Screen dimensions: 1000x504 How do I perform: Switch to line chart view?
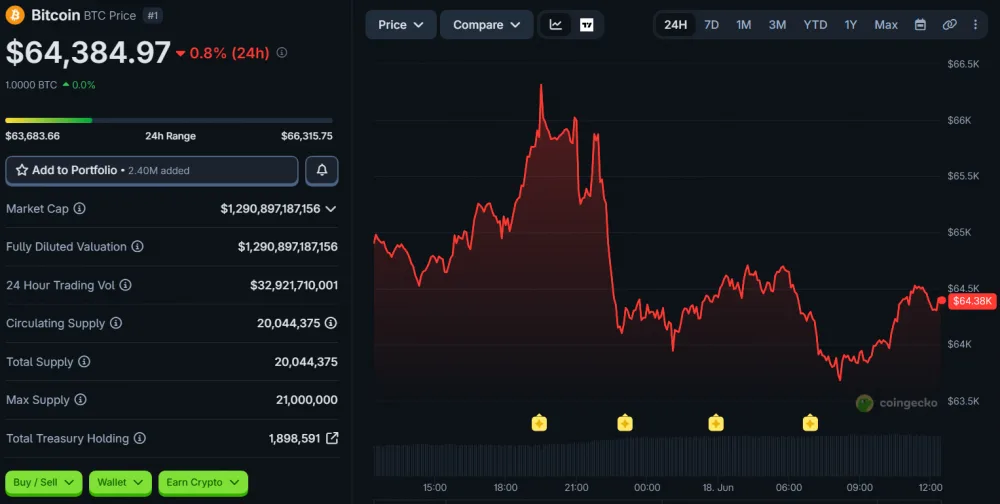pos(556,25)
